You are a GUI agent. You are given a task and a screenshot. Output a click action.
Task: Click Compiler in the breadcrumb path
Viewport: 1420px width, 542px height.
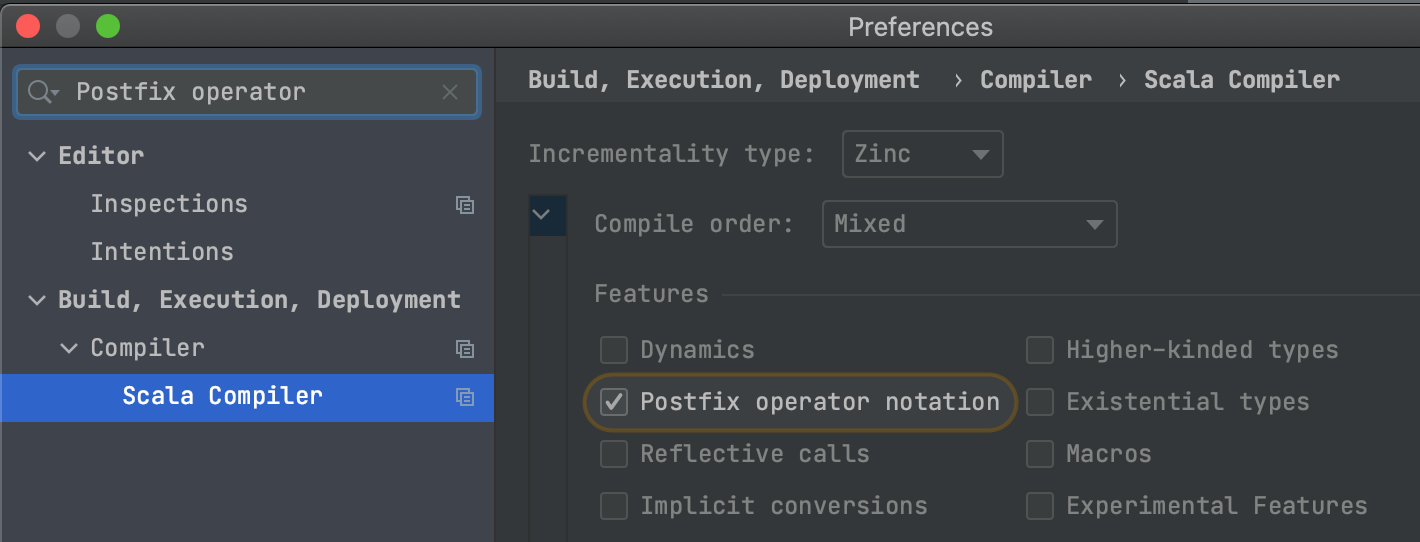pyautogui.click(x=1036, y=80)
